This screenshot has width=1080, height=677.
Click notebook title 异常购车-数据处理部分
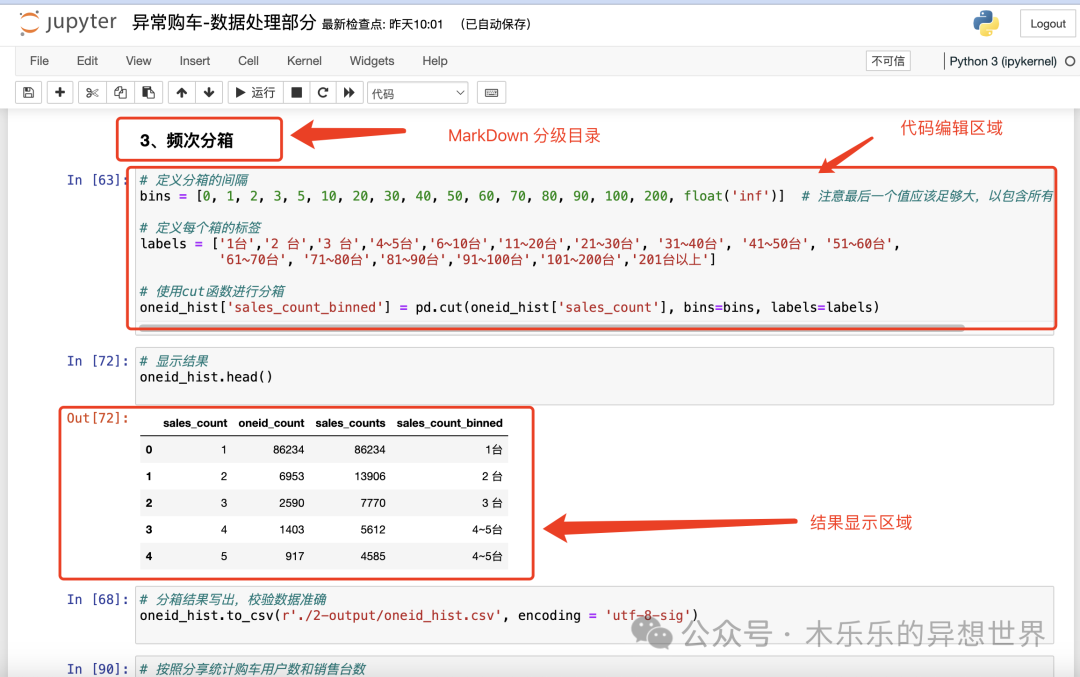click(224, 23)
